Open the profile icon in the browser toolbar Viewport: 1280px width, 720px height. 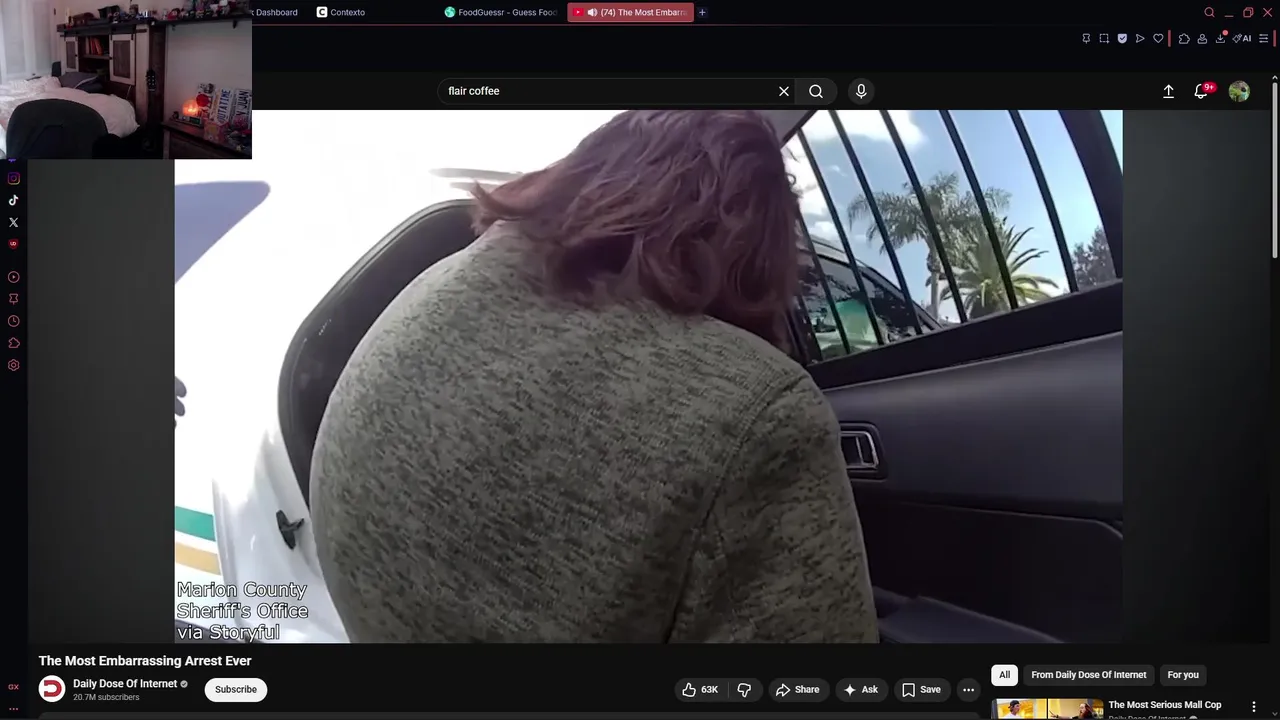point(1202,39)
